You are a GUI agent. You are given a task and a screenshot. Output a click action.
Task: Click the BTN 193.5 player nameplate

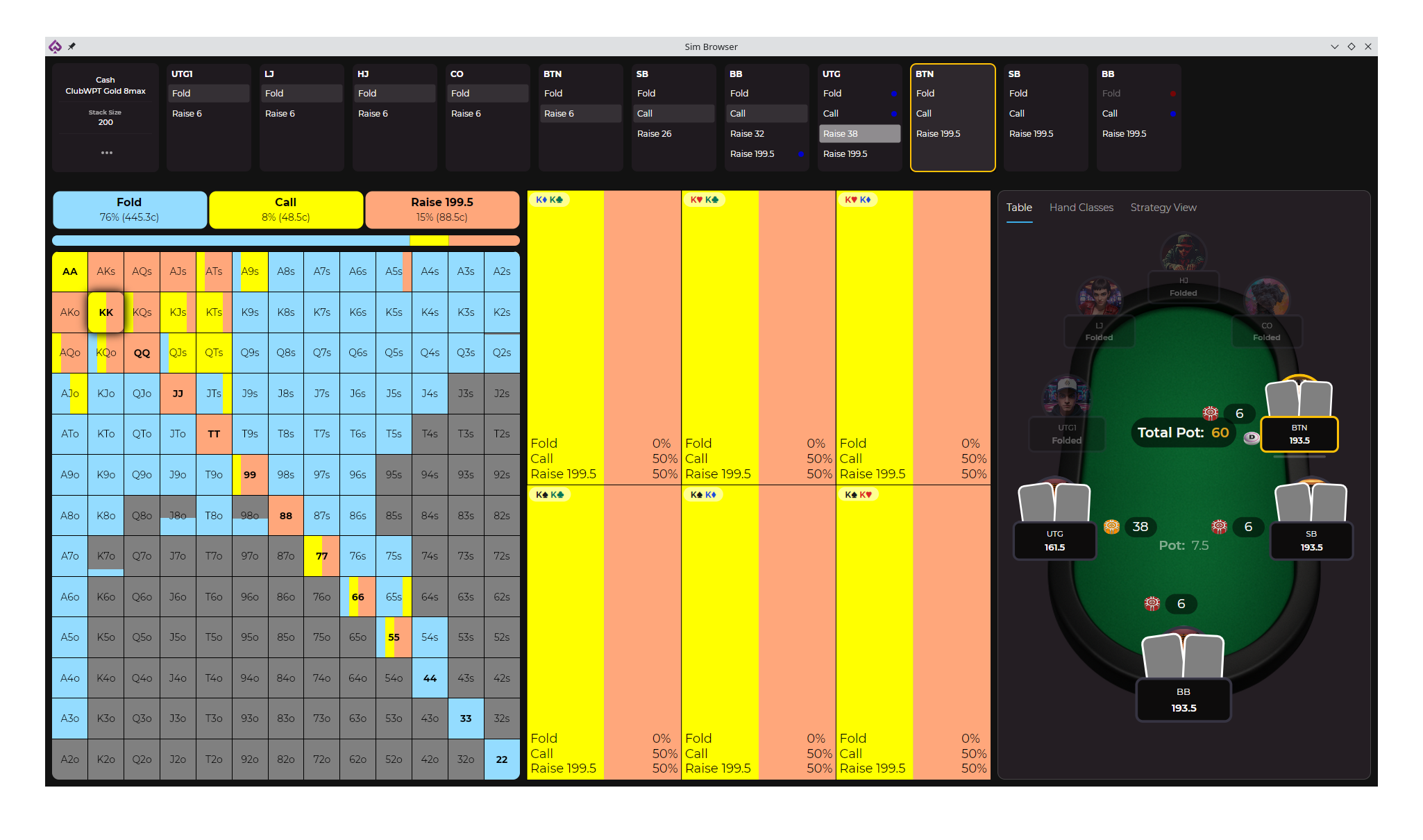click(x=1299, y=435)
